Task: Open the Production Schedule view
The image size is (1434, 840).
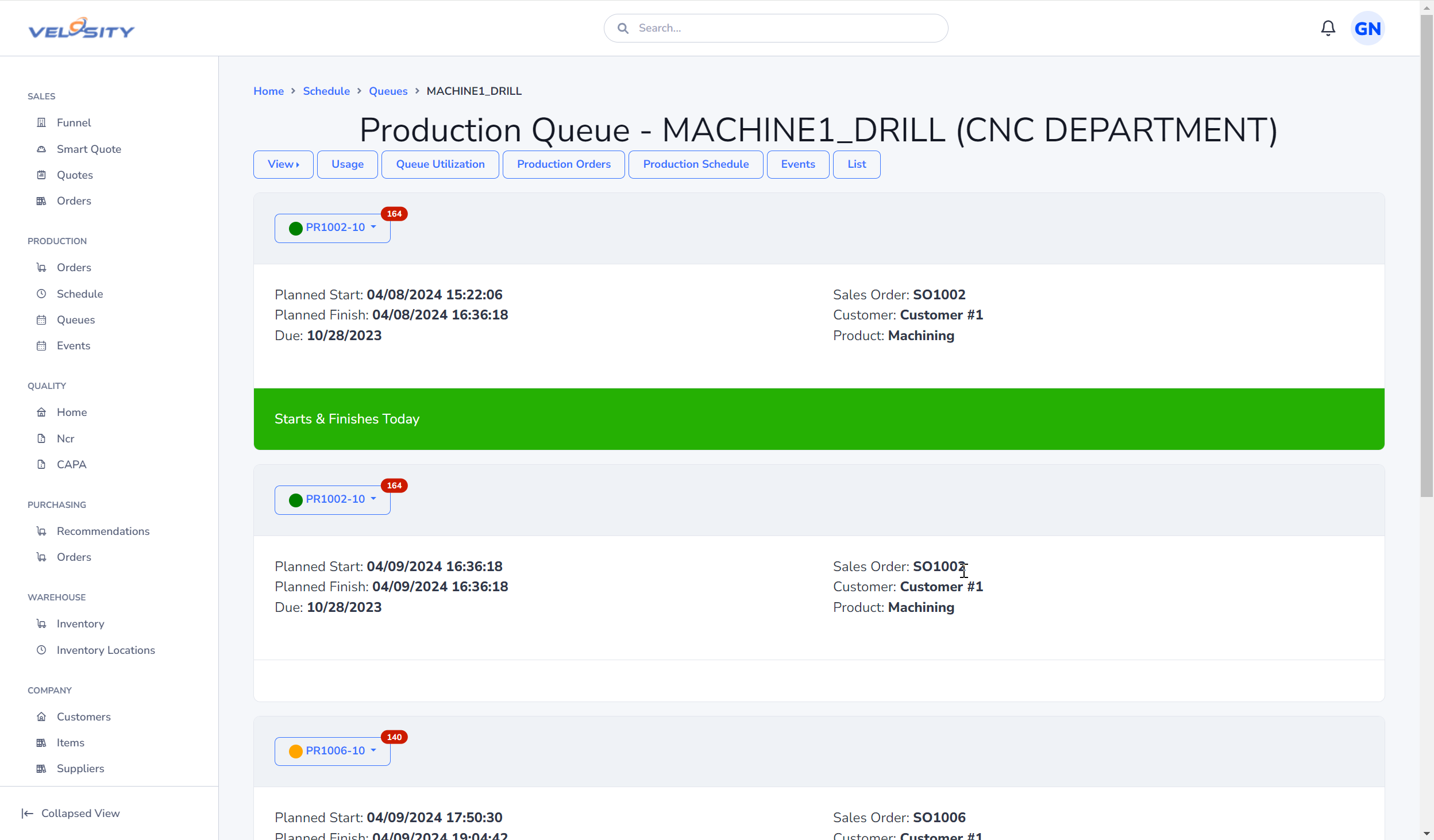Action: (696, 164)
